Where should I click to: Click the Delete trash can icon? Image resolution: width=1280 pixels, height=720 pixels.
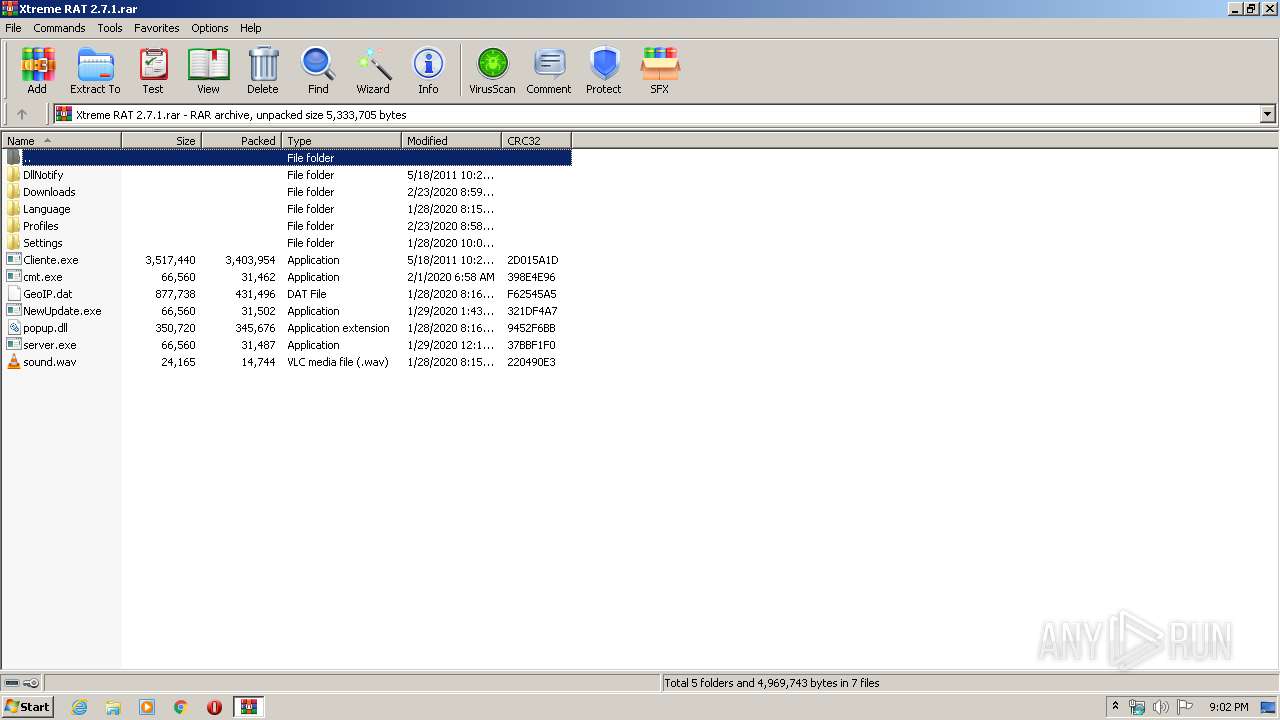(263, 70)
